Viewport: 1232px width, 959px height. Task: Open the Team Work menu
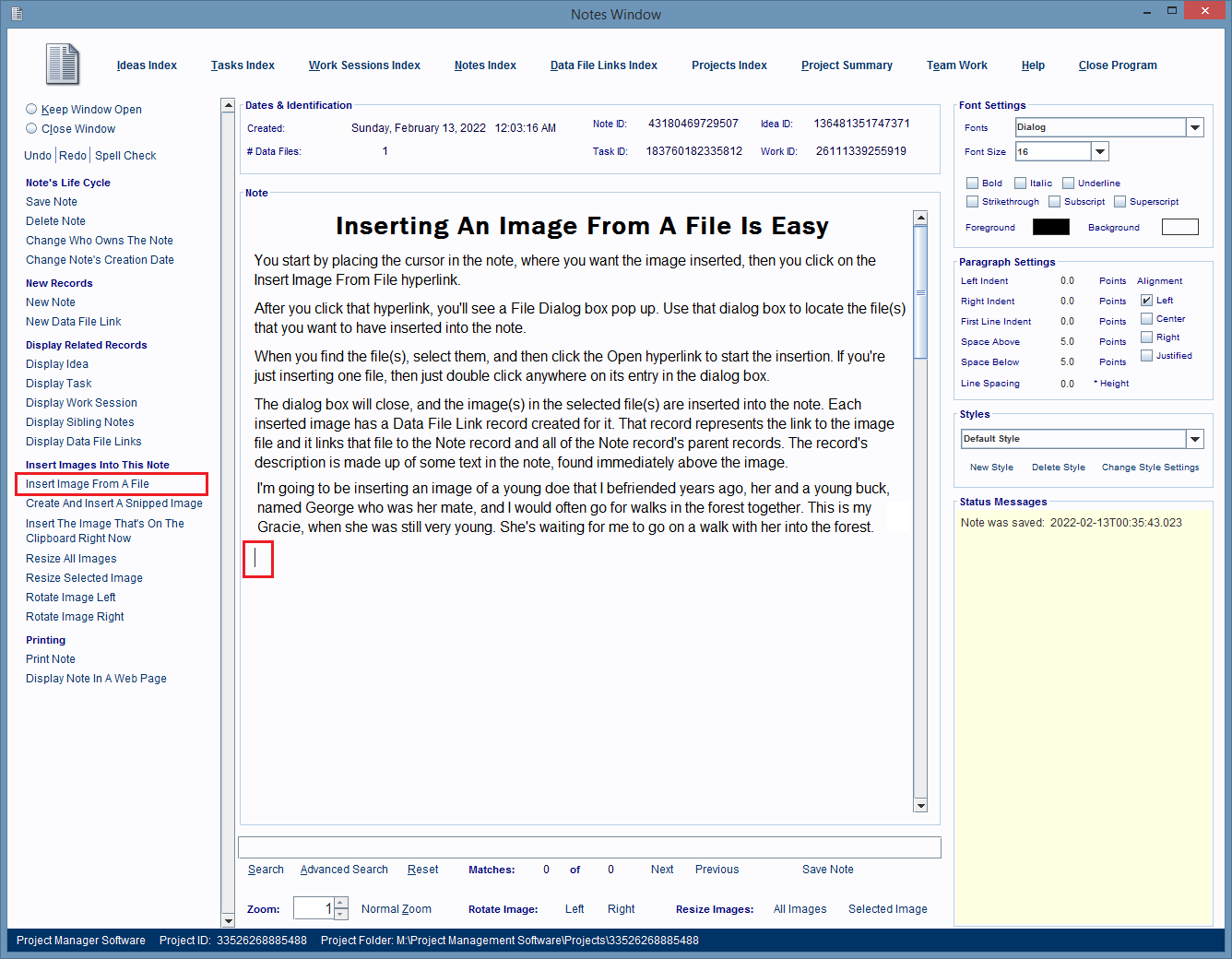[x=957, y=65]
